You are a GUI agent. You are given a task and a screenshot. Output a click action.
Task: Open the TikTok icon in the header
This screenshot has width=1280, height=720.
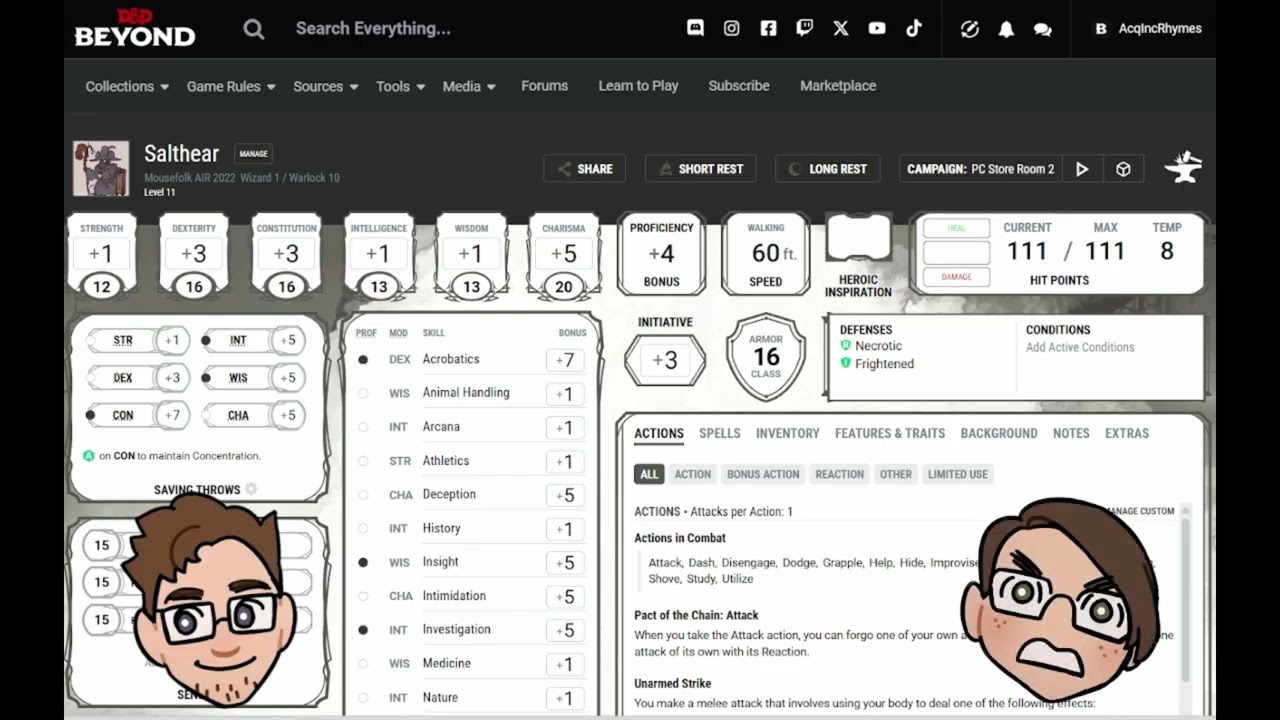(x=914, y=29)
